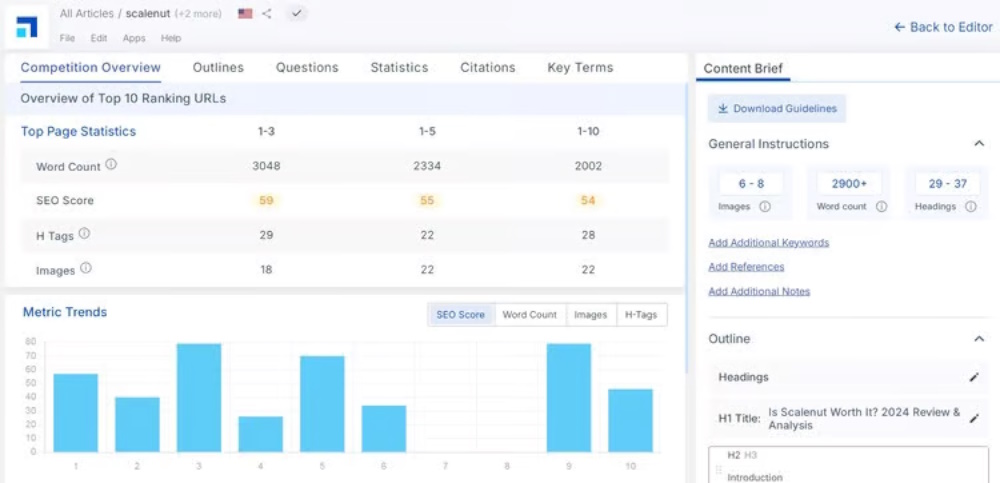Viewport: 1000px width, 483px height.
Task: Click the info icon beside Headings brief
Action: (971, 207)
